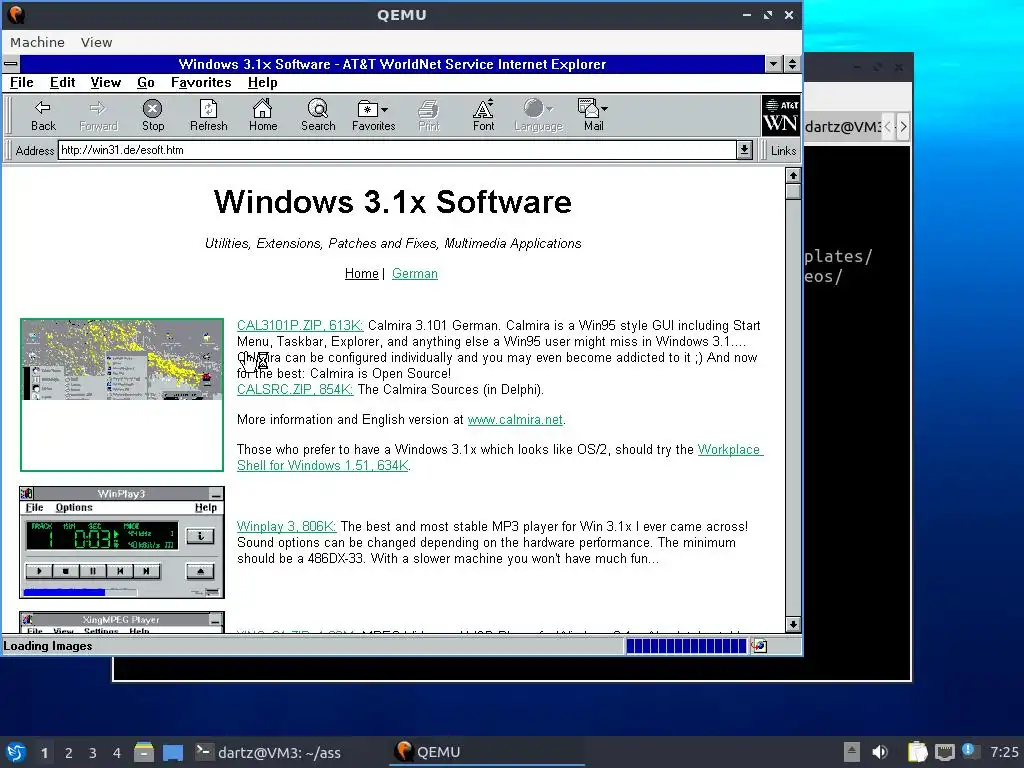The width and height of the screenshot is (1024, 768).
Task: Open the volume control tray icon
Action: pyautogui.click(x=880, y=752)
